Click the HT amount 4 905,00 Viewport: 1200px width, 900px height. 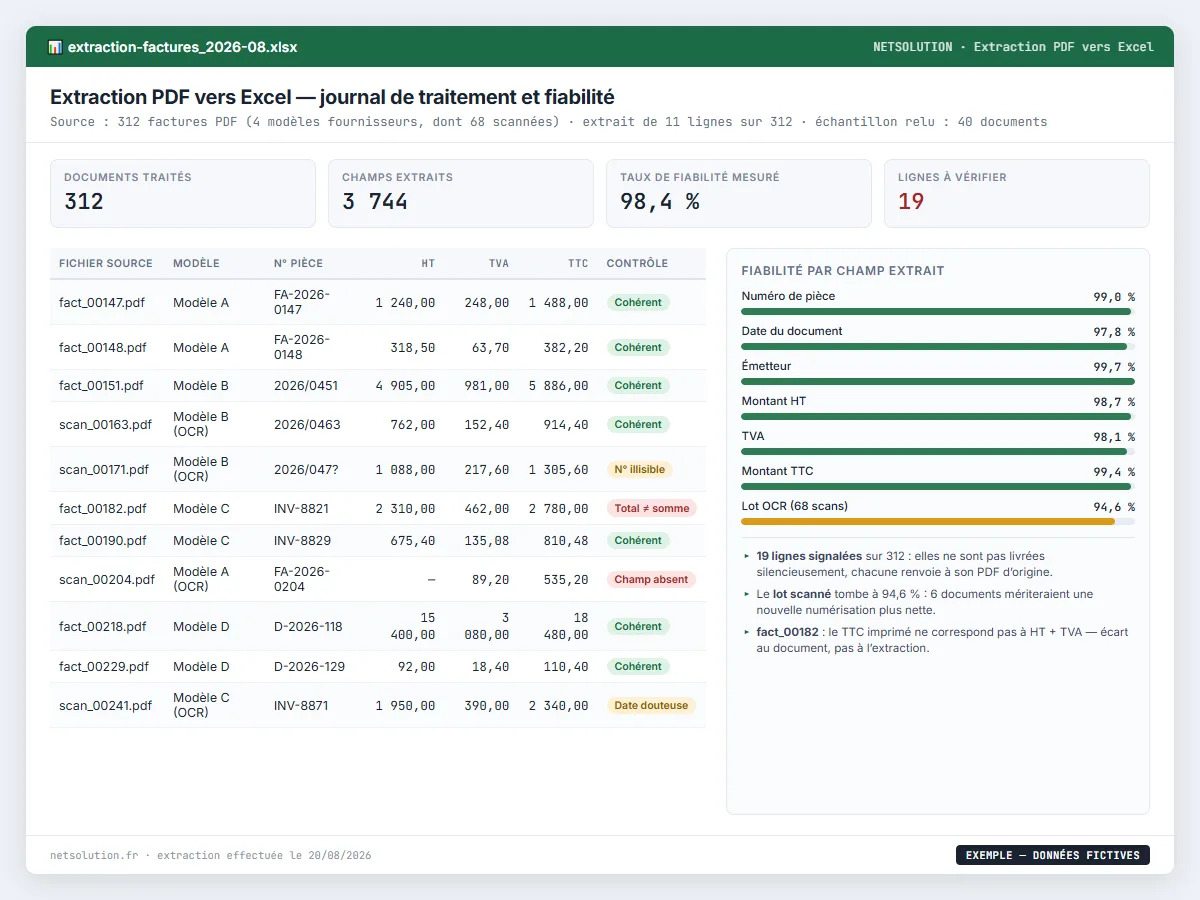point(405,385)
